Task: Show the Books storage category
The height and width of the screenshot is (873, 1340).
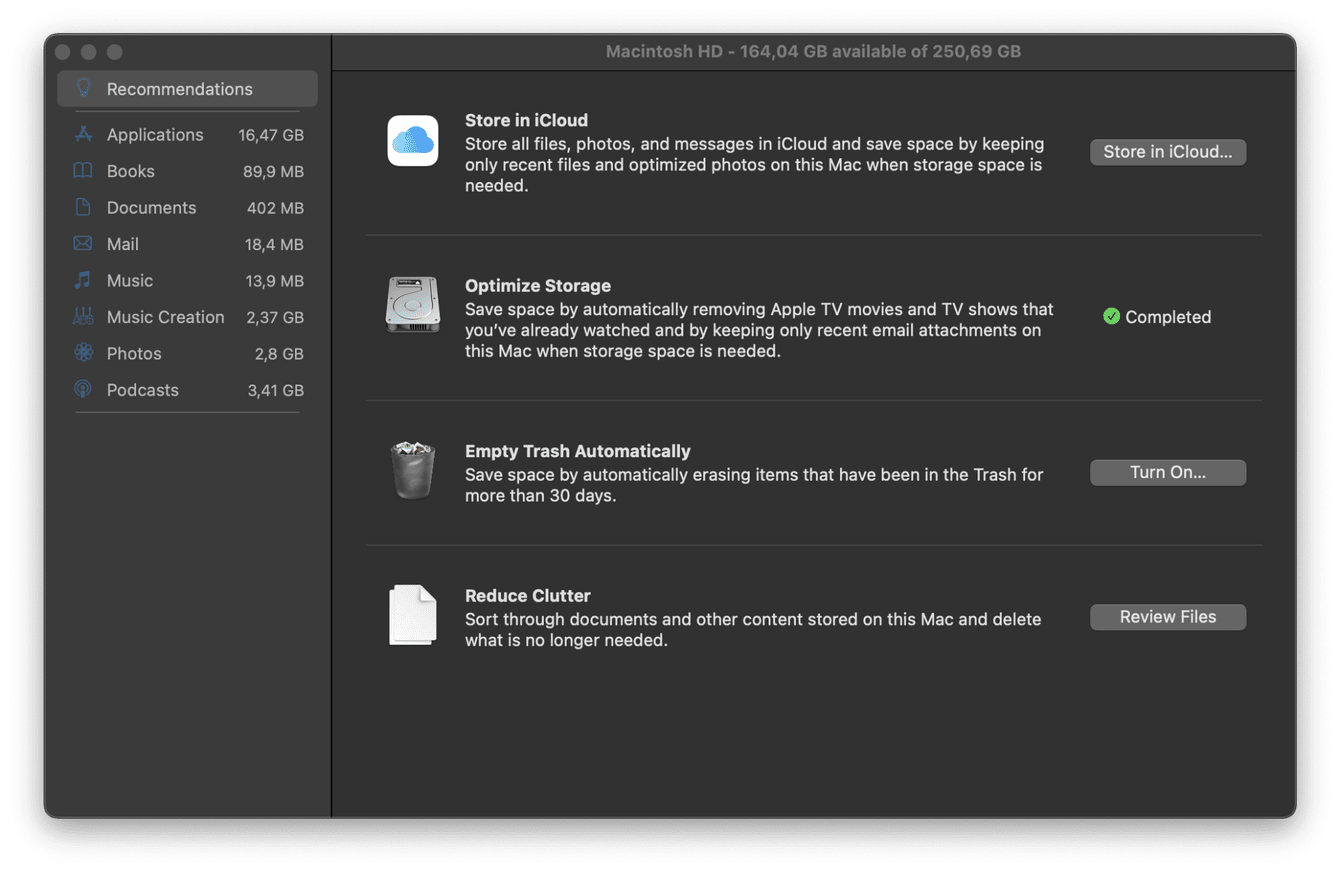Action: (x=188, y=171)
